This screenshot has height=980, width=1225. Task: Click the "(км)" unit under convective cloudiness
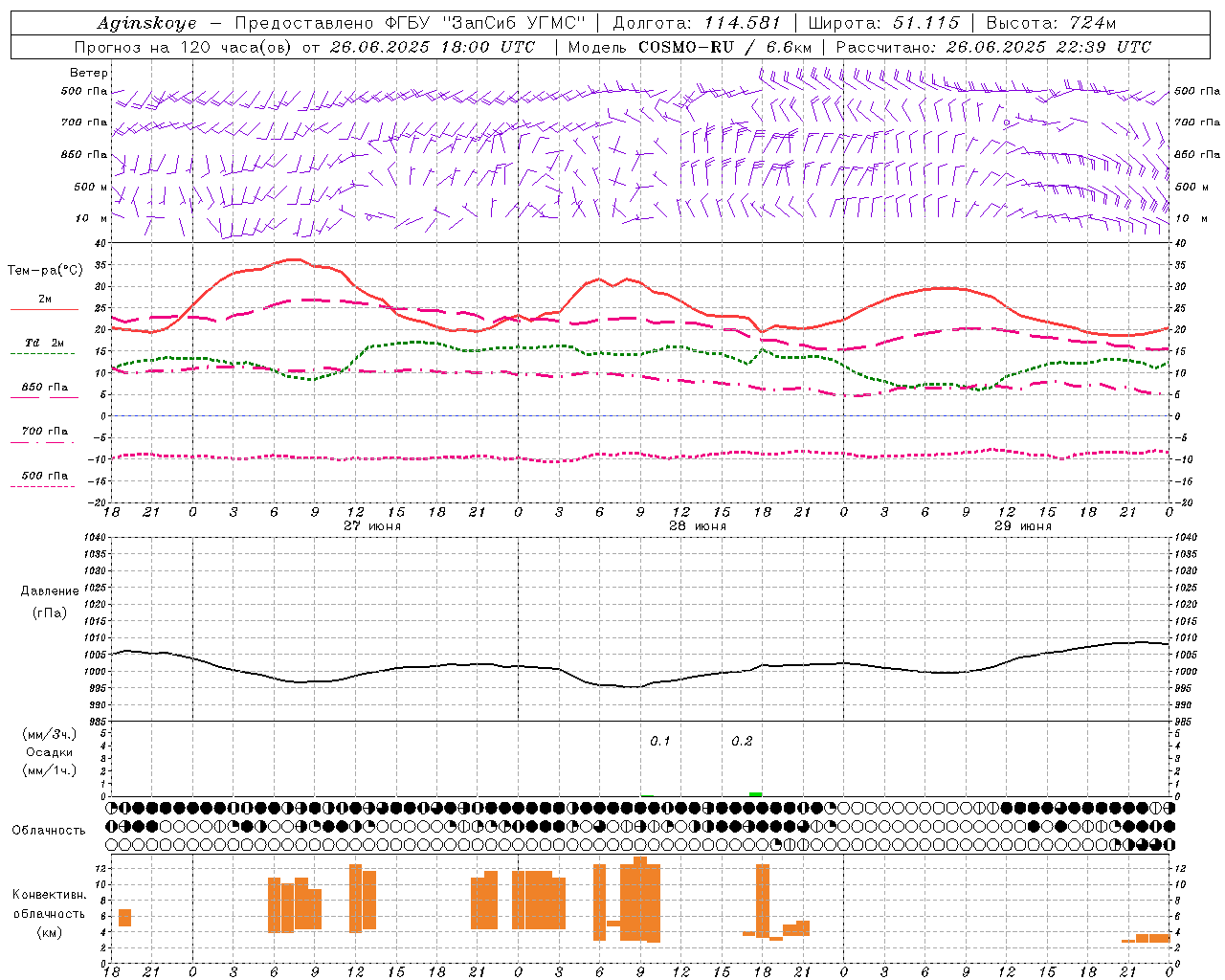50,932
